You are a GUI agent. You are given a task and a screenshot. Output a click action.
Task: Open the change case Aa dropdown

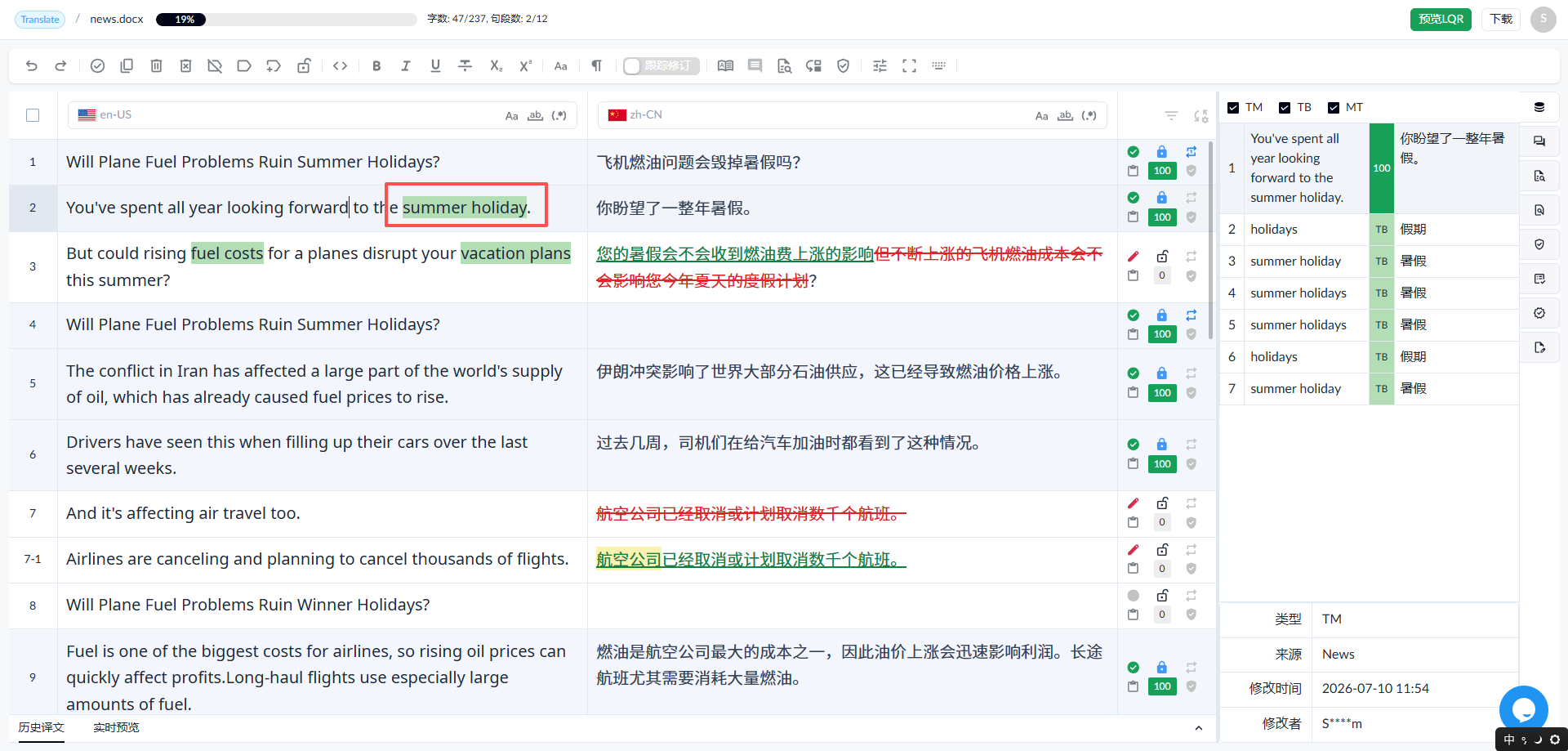tap(560, 66)
